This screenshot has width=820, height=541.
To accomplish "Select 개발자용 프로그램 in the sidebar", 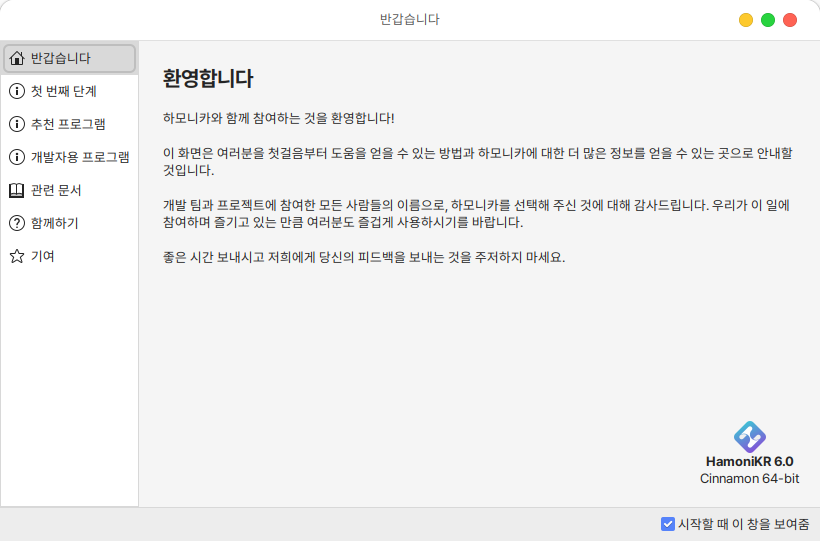I will click(x=80, y=157).
